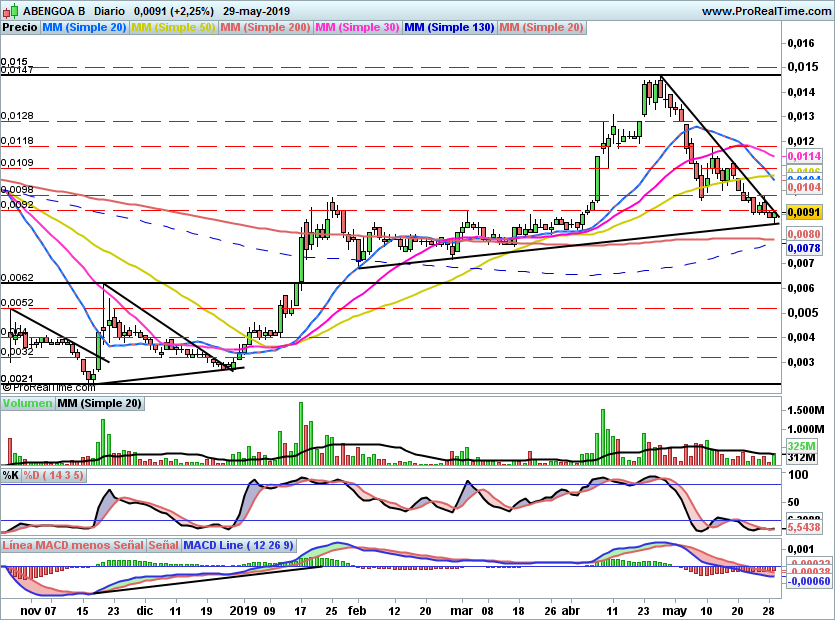
Task: Click the 0,0098 level label
Action: (x=17, y=190)
